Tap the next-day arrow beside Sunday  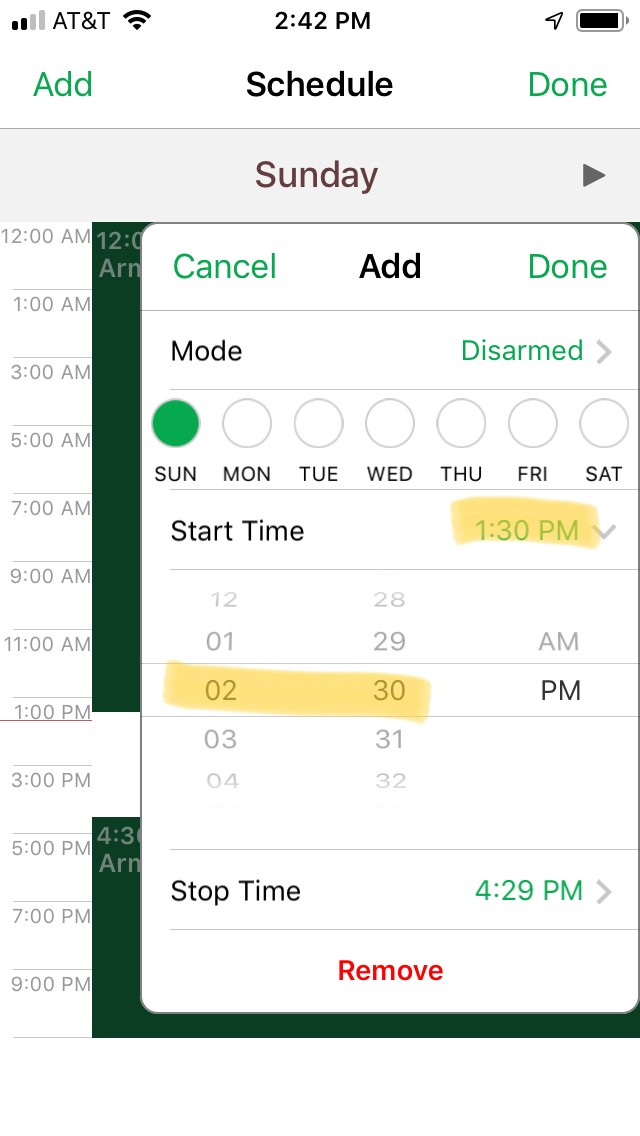594,175
